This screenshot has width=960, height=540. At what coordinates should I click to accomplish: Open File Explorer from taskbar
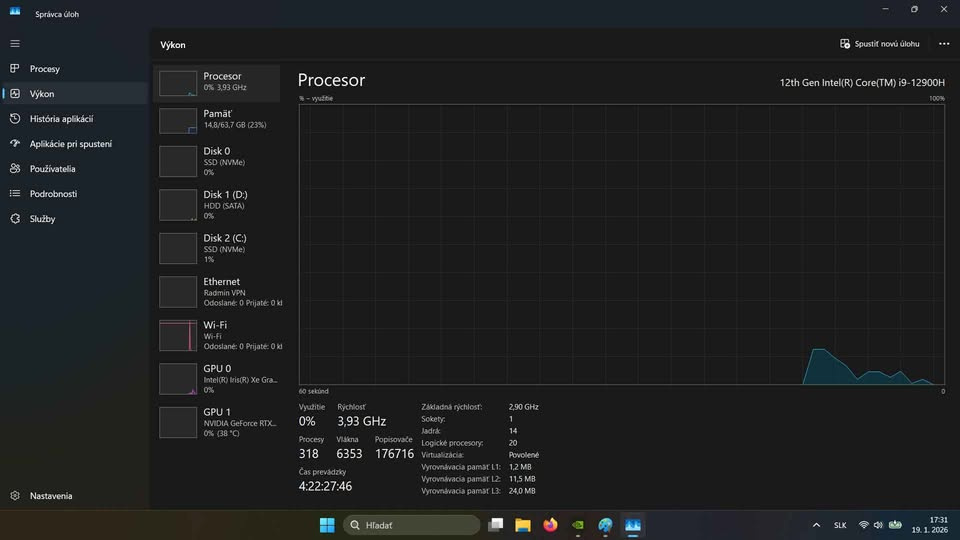pyautogui.click(x=522, y=525)
